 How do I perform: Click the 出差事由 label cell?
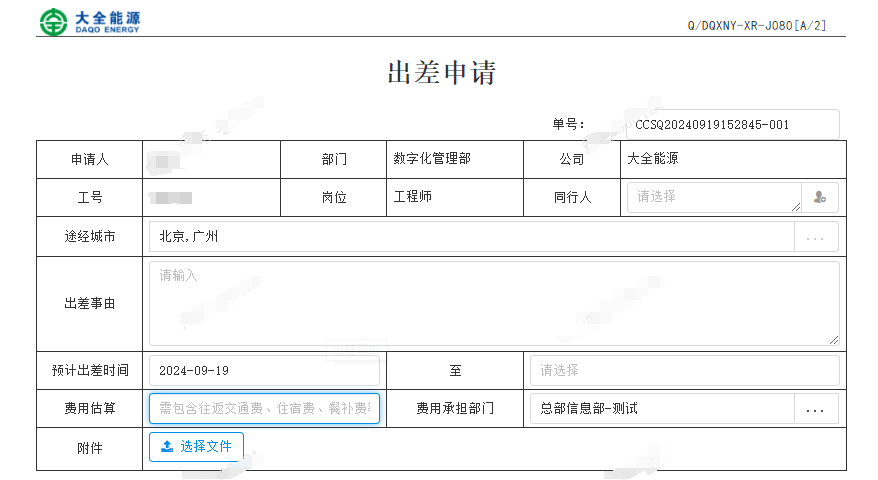[90, 304]
